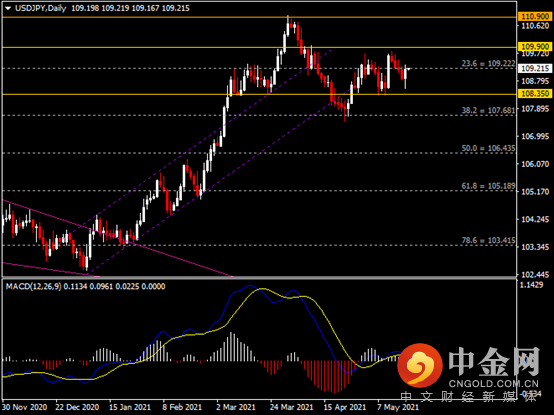Click the 104.245 price axis value
The image size is (554, 415).
(535, 219)
